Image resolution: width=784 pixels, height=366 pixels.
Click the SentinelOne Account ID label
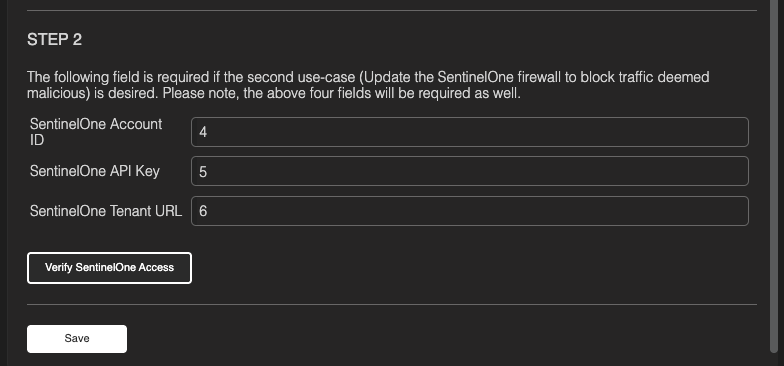(96, 132)
